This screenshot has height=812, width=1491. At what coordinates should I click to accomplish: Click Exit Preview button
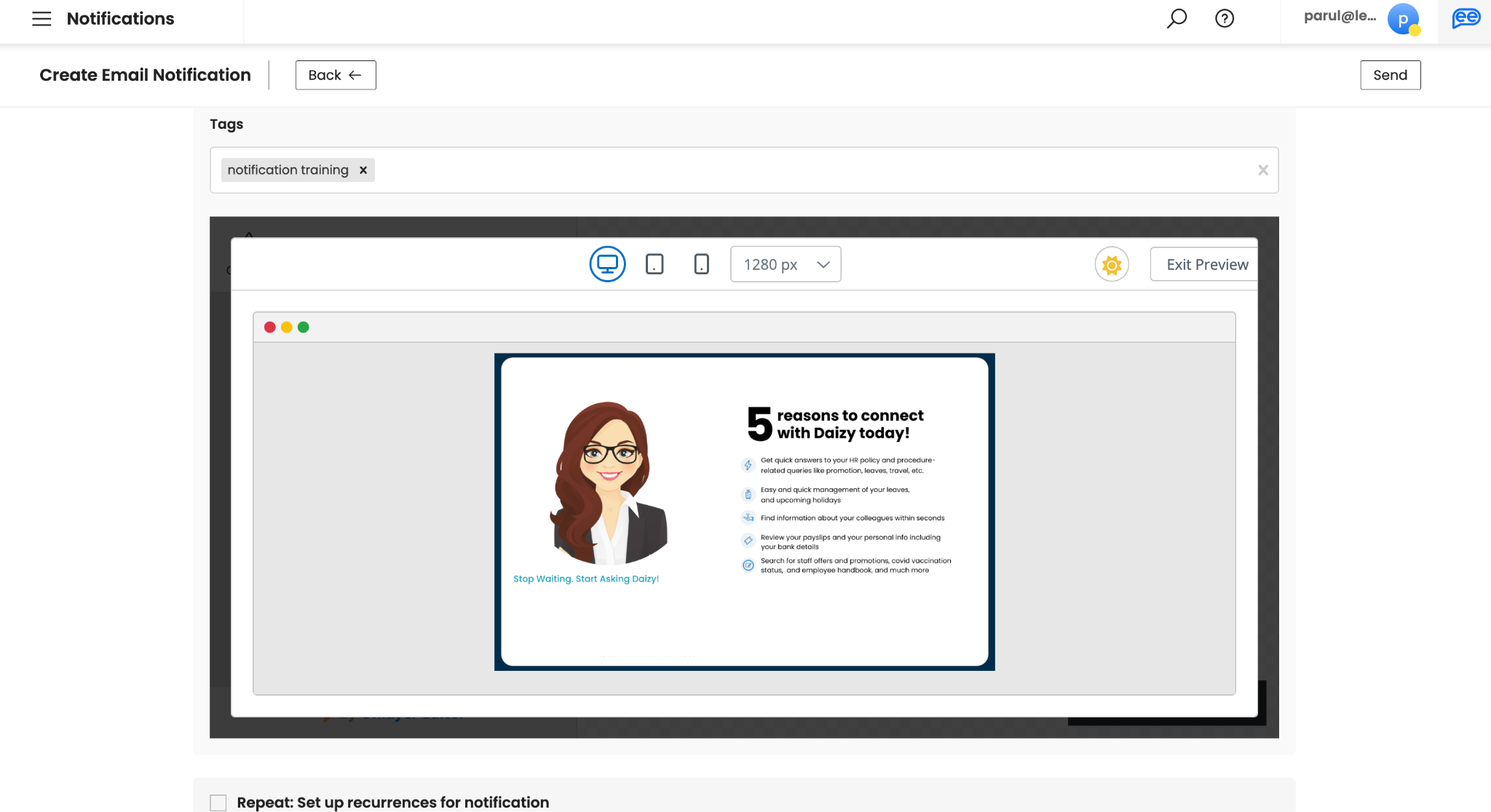point(1206,265)
